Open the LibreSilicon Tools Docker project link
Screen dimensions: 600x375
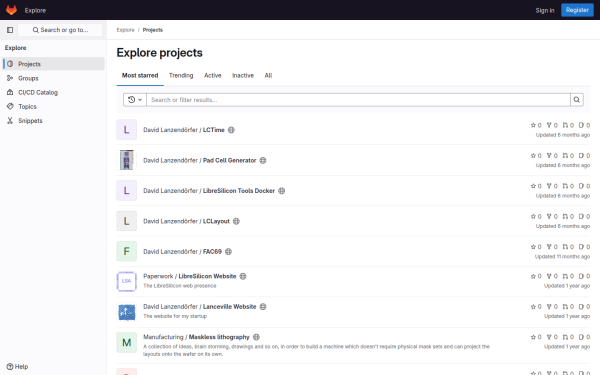[209, 191]
